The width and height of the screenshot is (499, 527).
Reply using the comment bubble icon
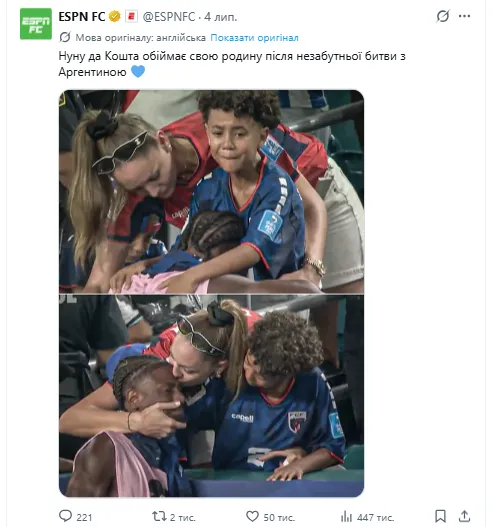[x=65, y=516]
